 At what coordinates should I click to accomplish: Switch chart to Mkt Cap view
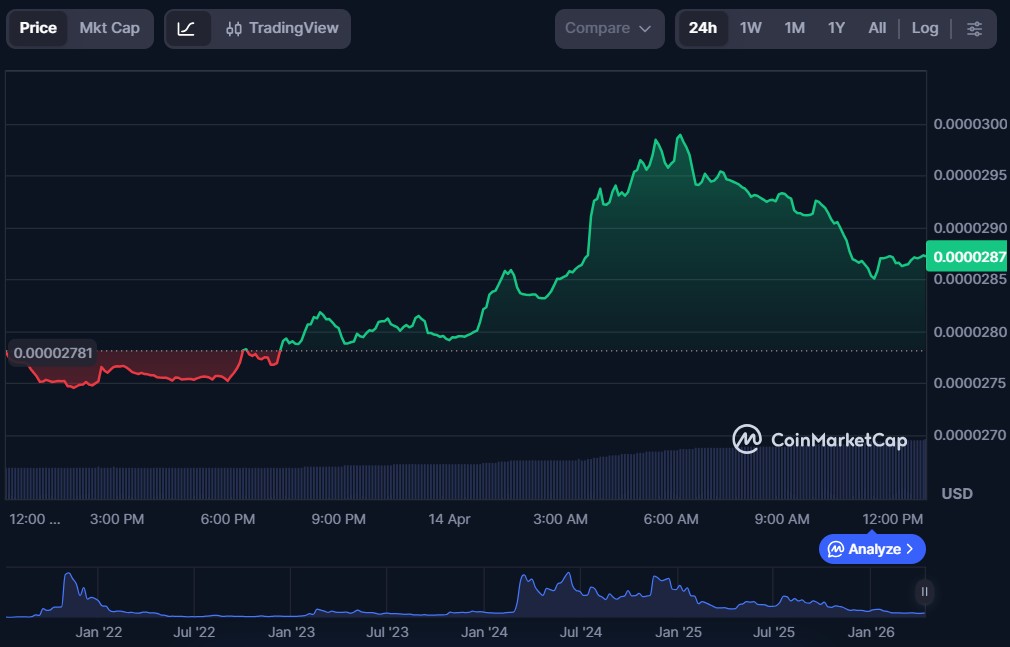tap(110, 28)
